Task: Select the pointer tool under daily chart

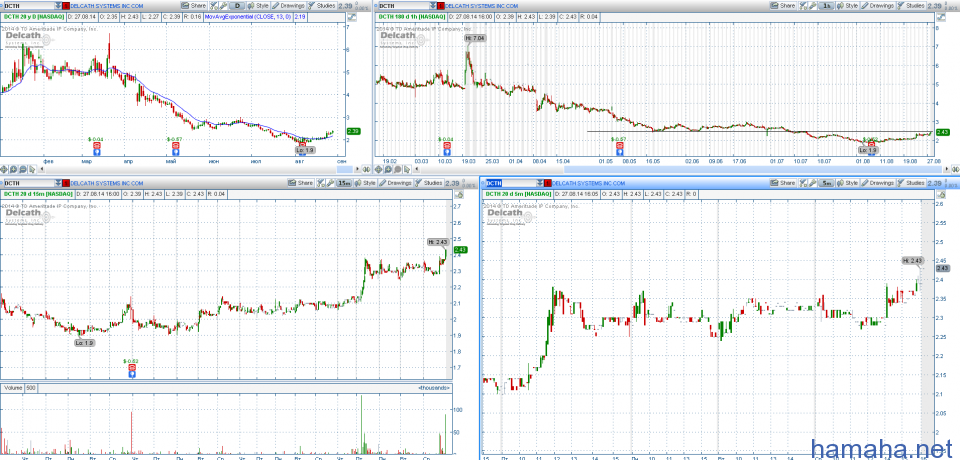Action: pos(32,170)
